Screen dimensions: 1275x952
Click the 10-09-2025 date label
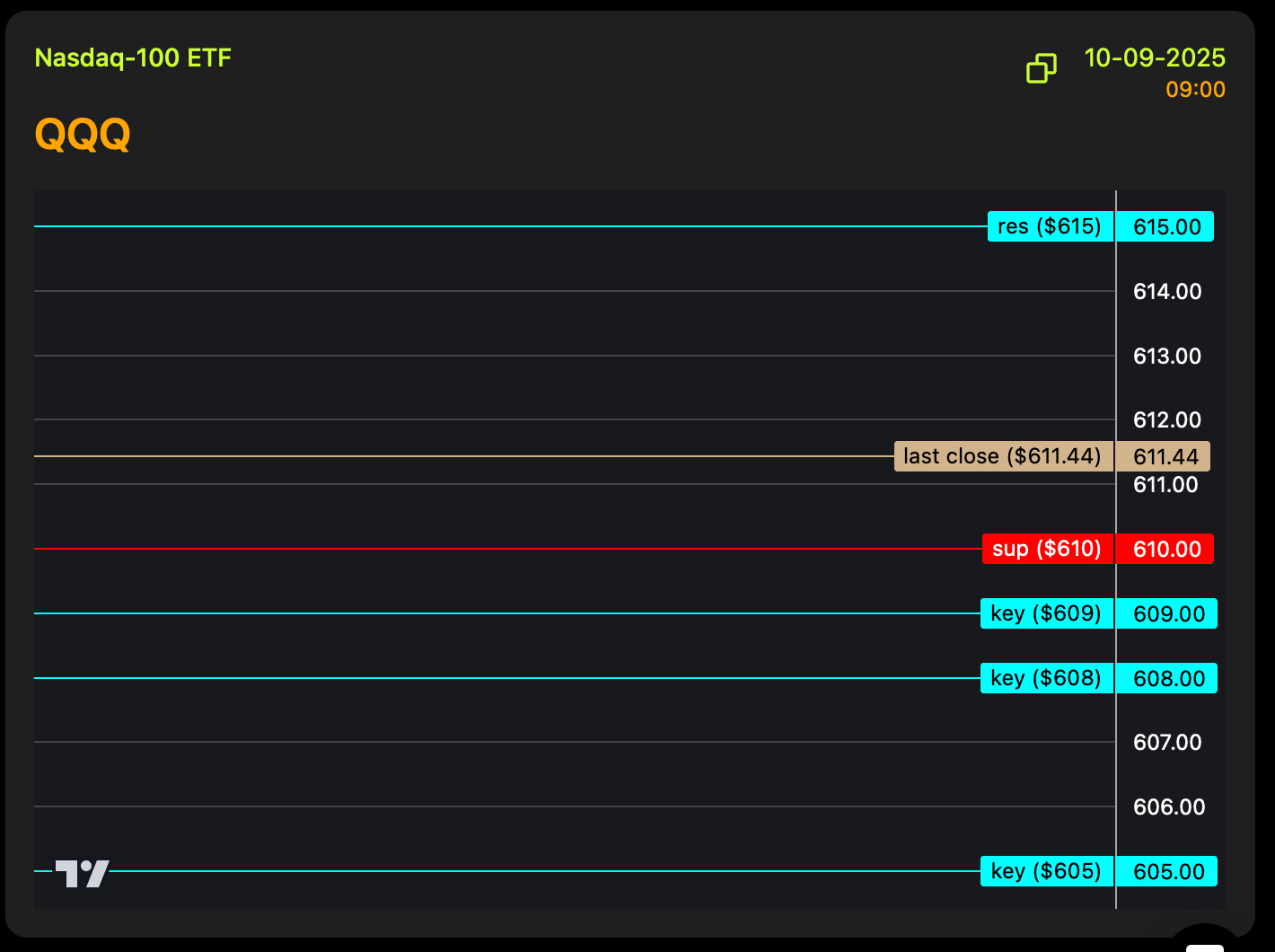1154,58
